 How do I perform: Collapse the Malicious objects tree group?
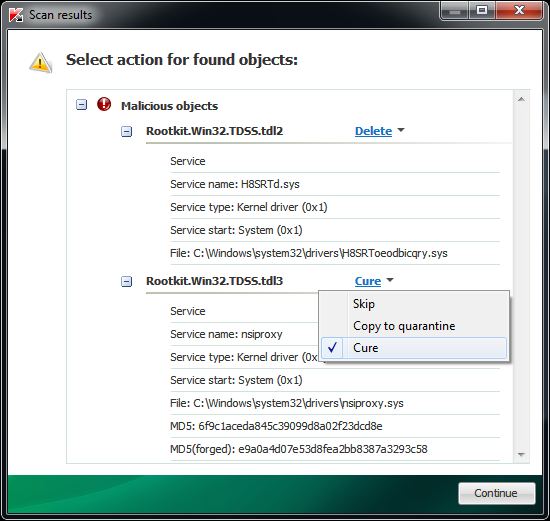(x=81, y=105)
